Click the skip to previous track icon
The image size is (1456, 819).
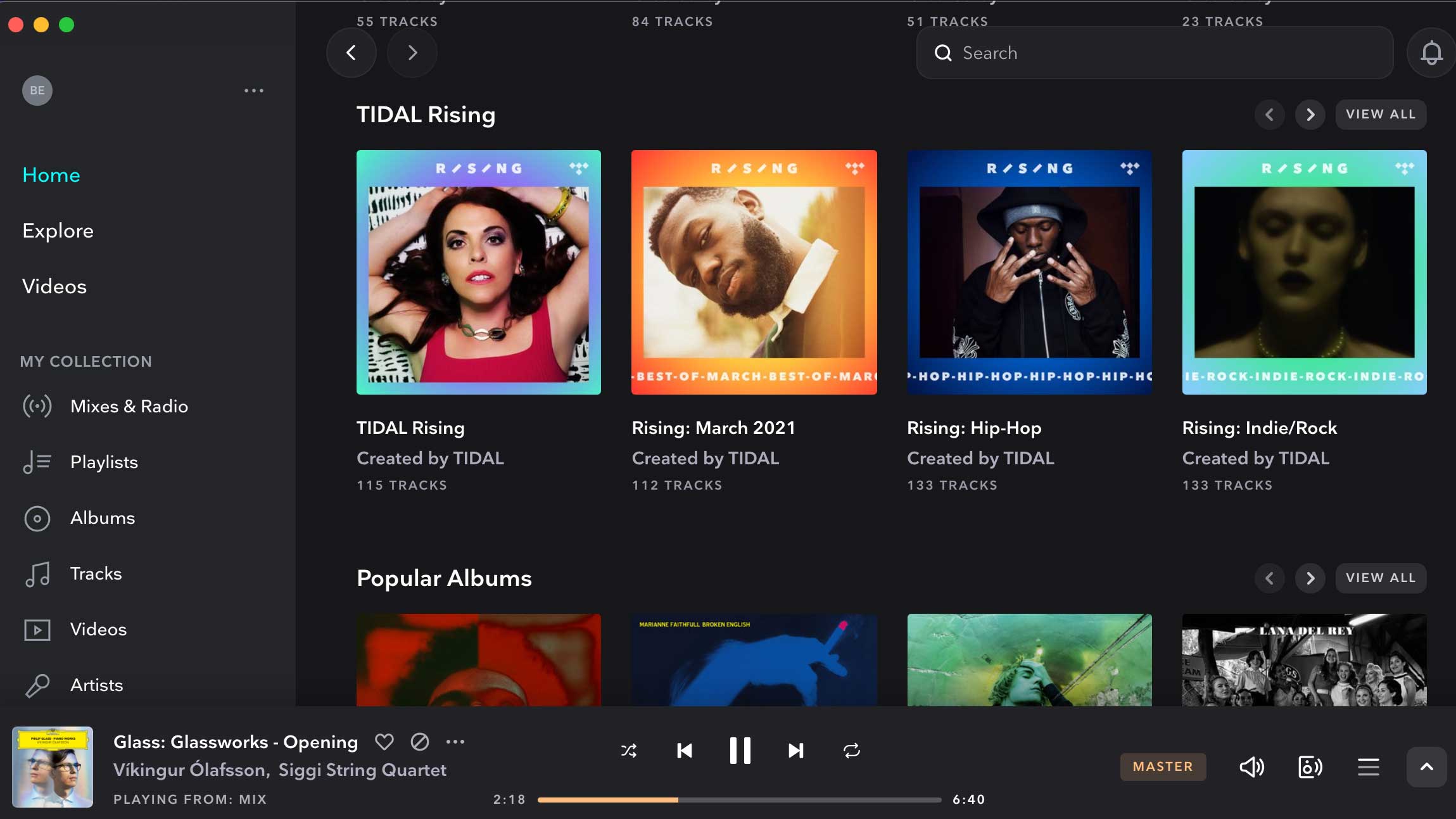tap(685, 750)
